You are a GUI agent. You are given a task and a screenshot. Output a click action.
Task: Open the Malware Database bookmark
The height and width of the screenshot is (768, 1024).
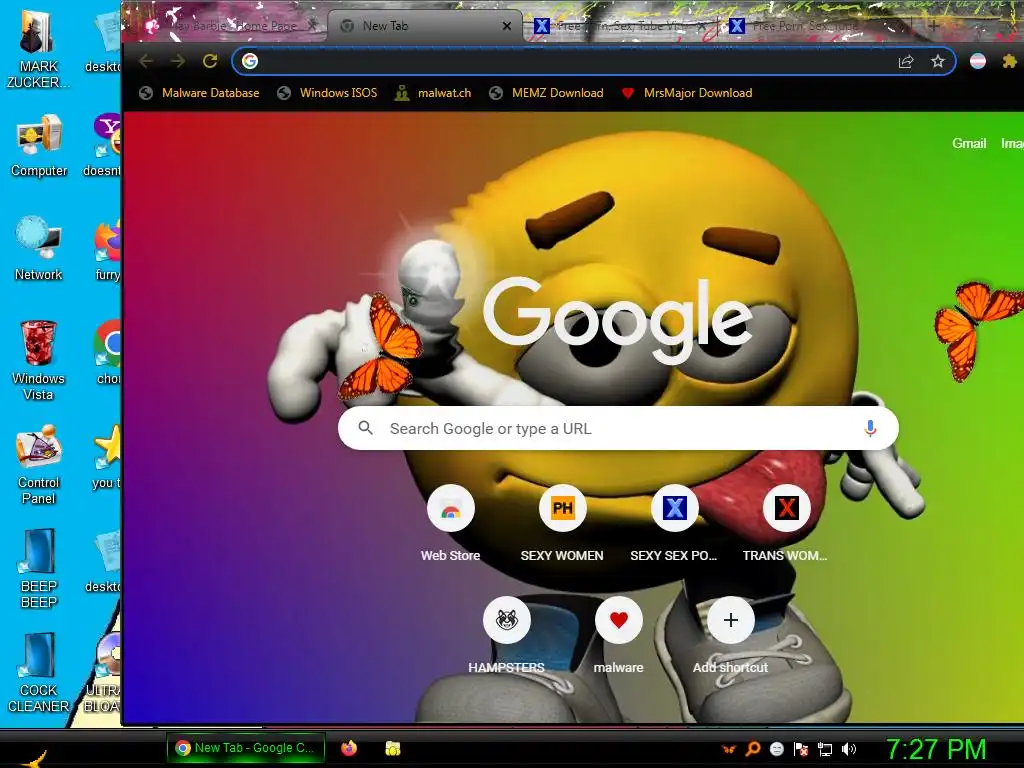(199, 93)
